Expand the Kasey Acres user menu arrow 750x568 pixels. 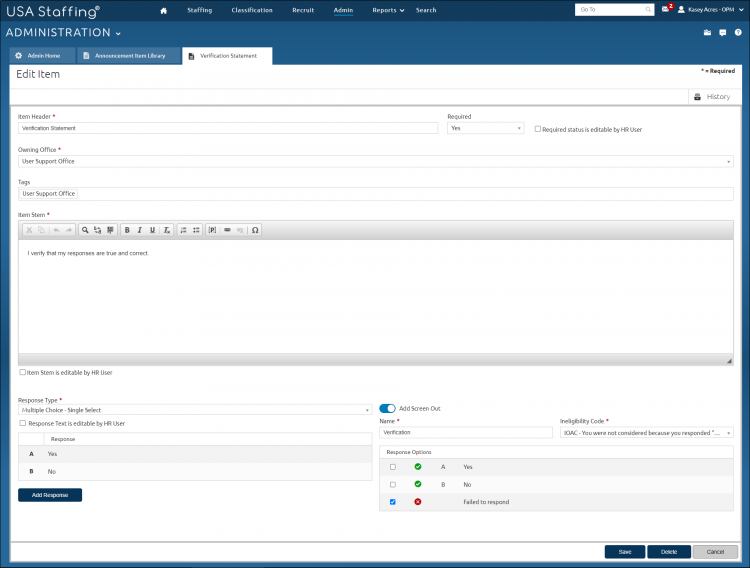741,10
